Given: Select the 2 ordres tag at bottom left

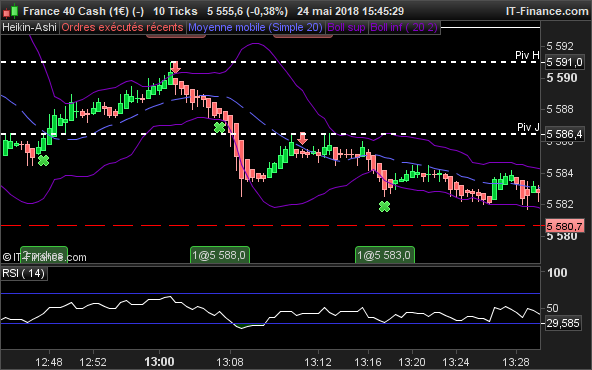Looking at the screenshot, I should (44, 255).
